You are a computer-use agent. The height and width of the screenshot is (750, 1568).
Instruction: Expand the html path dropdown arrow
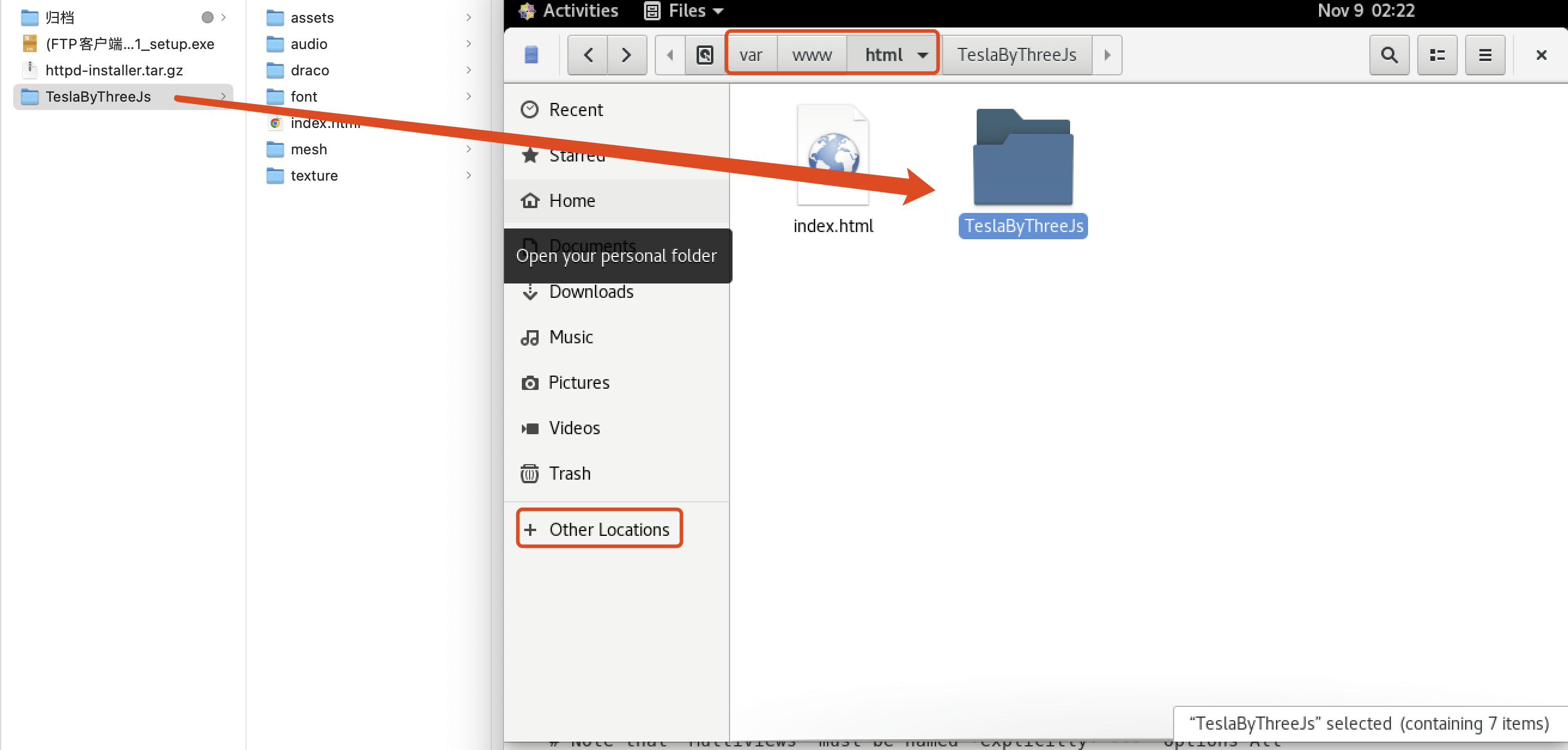[x=922, y=55]
